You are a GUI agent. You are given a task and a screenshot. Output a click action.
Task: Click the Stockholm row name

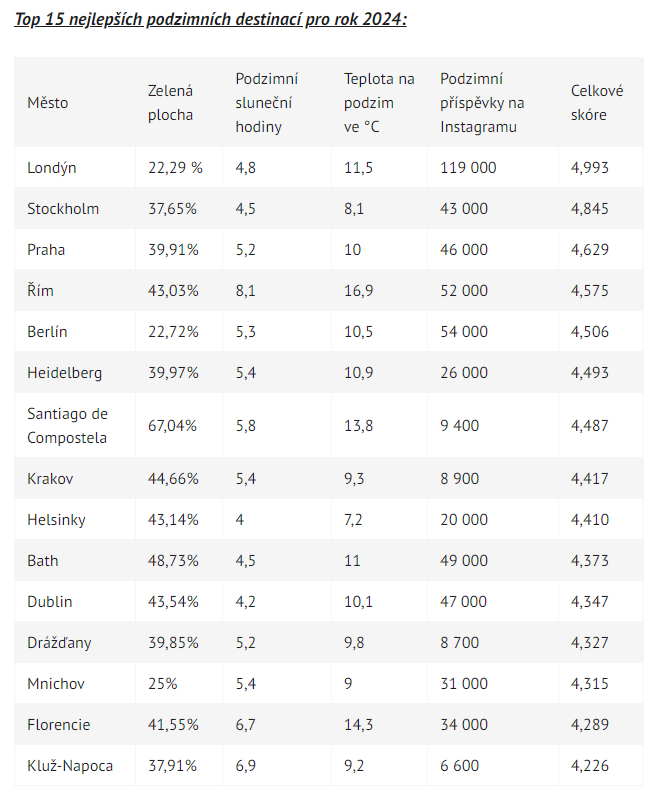[63, 209]
